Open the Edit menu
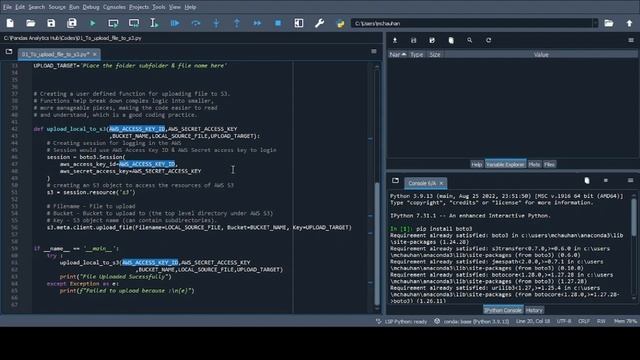The image size is (640, 360). coord(20,7)
